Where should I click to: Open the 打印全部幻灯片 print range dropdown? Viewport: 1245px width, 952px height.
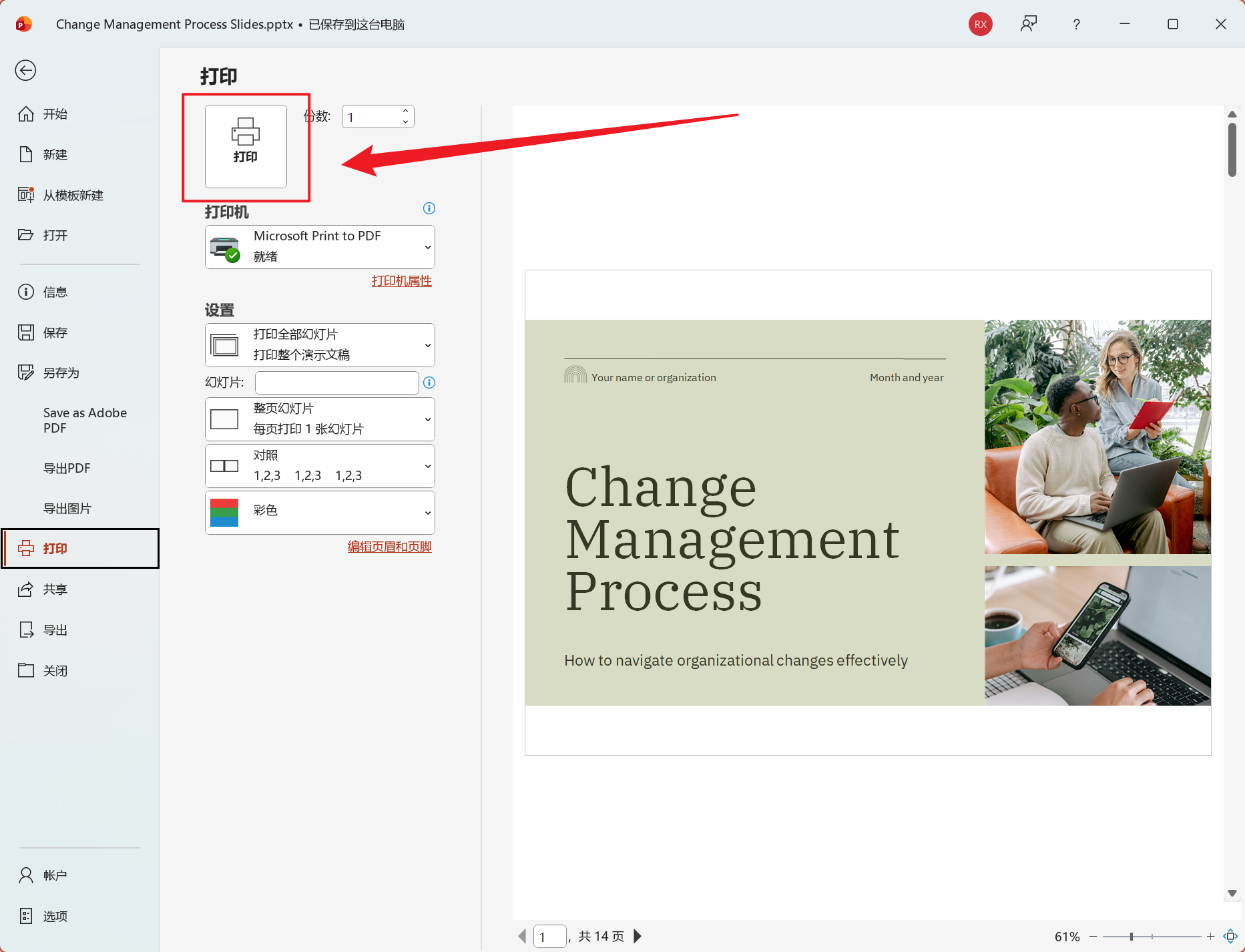pos(319,344)
